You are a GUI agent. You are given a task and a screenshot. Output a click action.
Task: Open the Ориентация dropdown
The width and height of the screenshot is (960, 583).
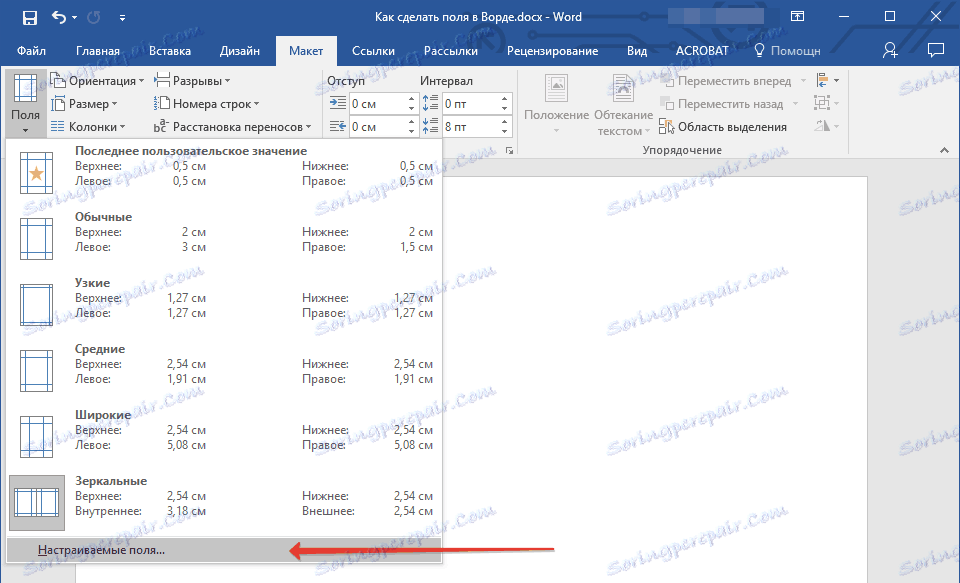(98, 81)
